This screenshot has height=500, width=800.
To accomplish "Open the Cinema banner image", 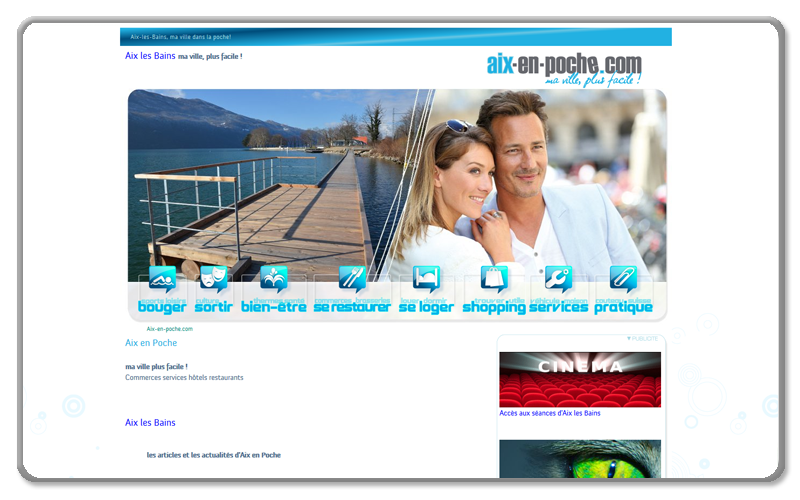I will (x=580, y=379).
